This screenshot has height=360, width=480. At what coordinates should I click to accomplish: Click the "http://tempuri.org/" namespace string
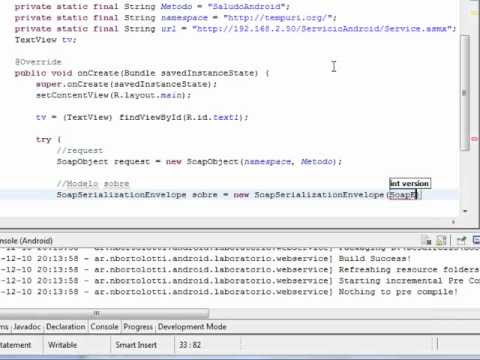tap(277, 18)
